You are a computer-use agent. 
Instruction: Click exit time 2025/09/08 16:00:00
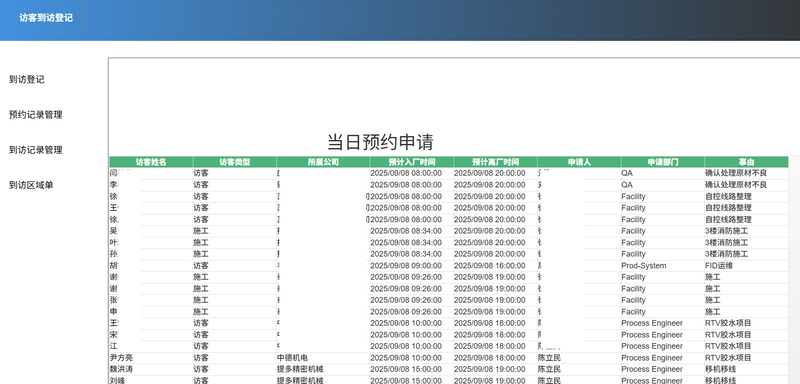(x=489, y=266)
